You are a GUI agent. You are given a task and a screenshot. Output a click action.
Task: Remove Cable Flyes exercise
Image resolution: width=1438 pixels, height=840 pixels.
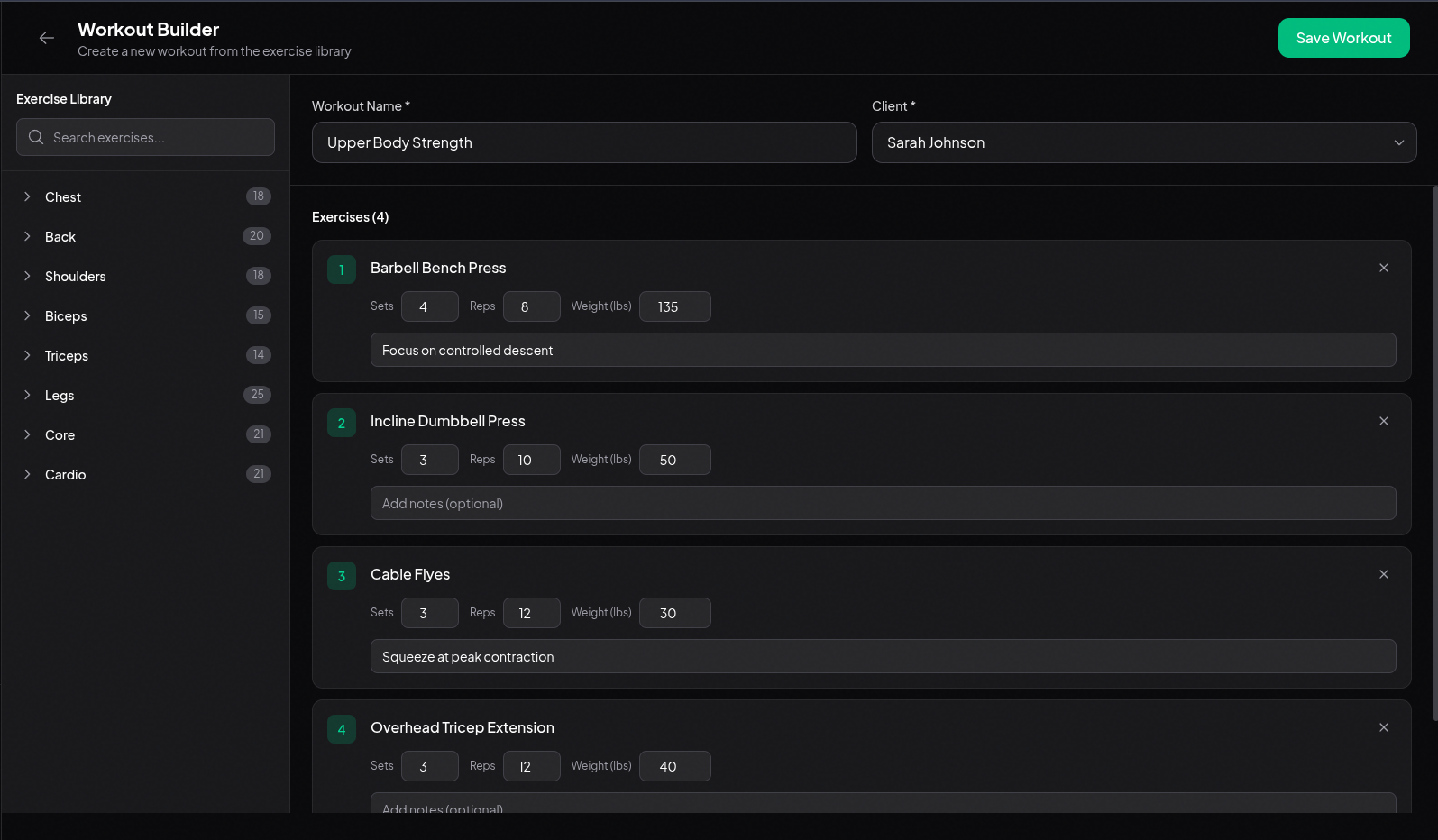[1384, 574]
